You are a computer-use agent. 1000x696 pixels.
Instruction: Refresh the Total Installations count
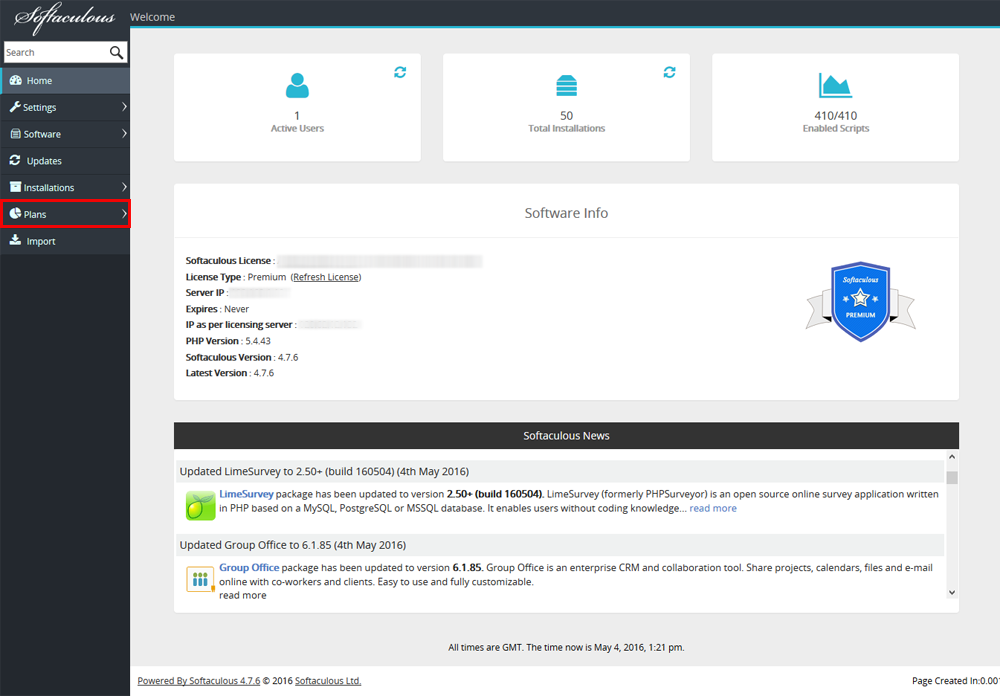[669, 72]
